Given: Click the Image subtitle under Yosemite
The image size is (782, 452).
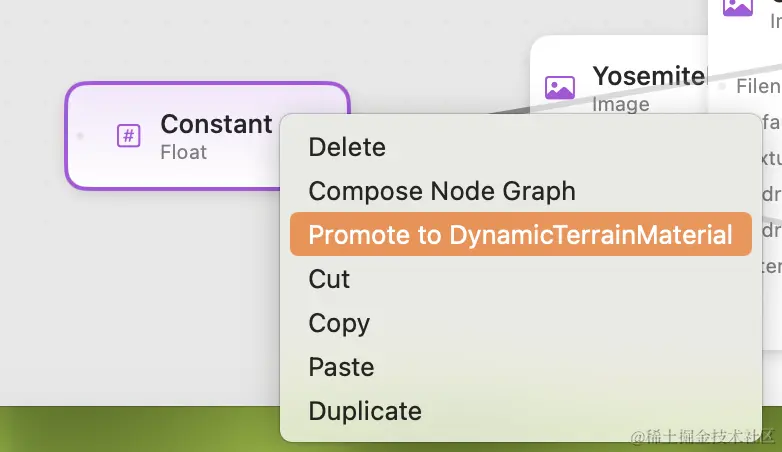Looking at the screenshot, I should 620,104.
